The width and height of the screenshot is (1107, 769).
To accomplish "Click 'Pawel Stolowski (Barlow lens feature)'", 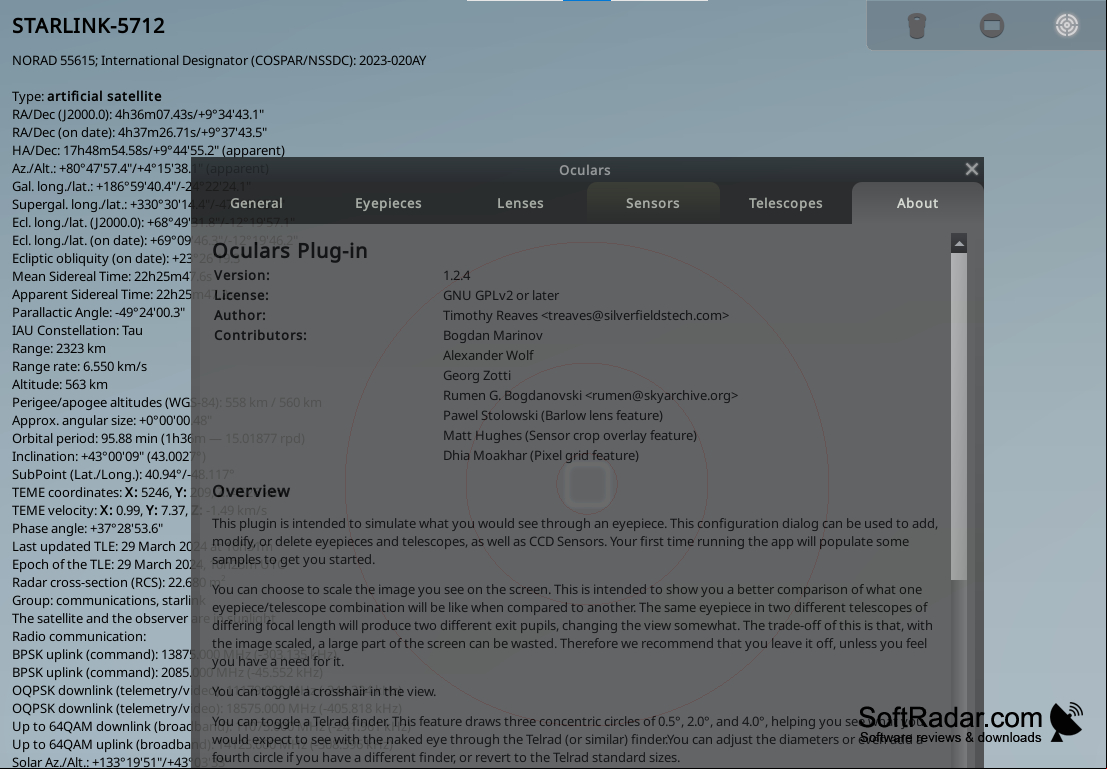I will coord(553,415).
